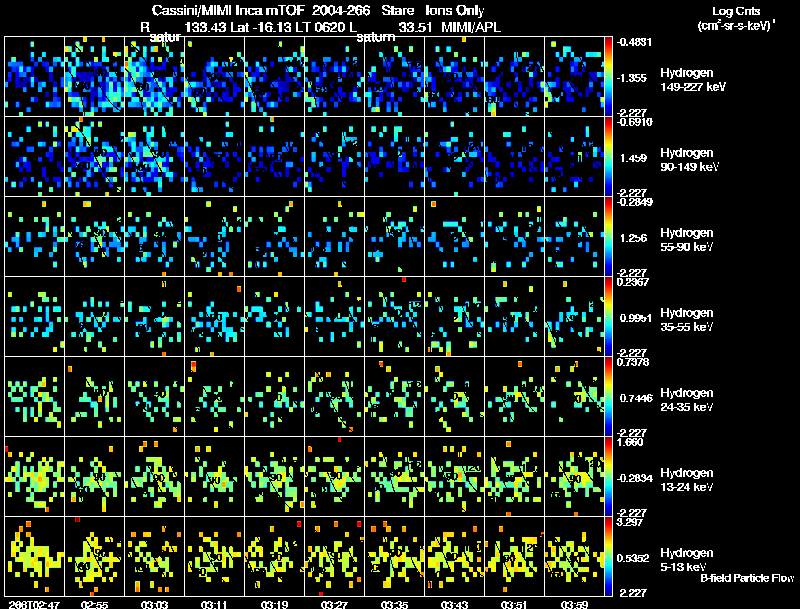The width and height of the screenshot is (800, 609).
Task: Click the 266T02:47 time axis label
Action: 34,604
